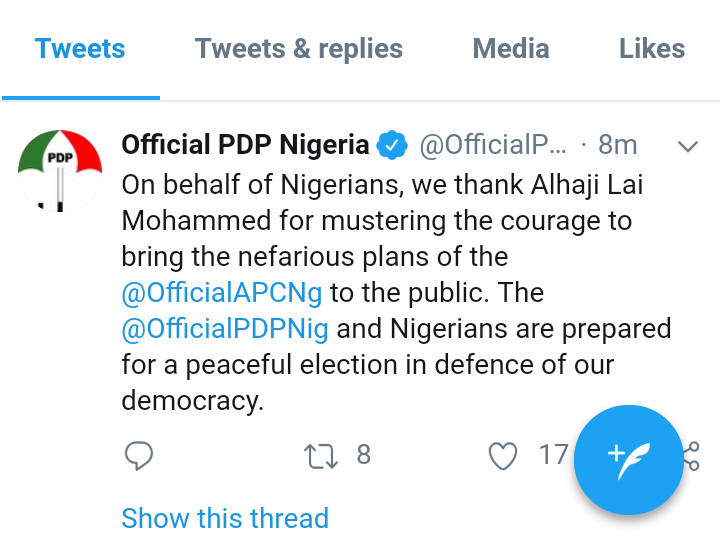Click the Official PDP Nigeria account name
Viewport: 720px width, 546px height.
[245, 145]
